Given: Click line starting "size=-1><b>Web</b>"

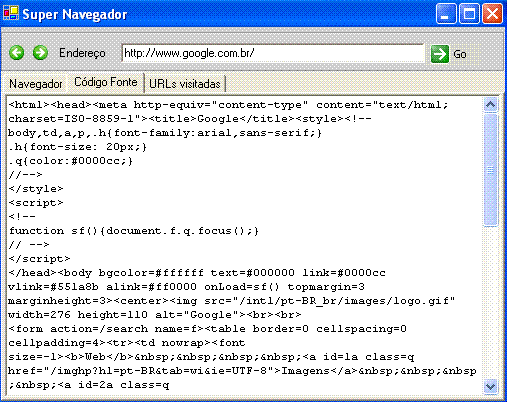Looking at the screenshot, I should click(x=211, y=357).
